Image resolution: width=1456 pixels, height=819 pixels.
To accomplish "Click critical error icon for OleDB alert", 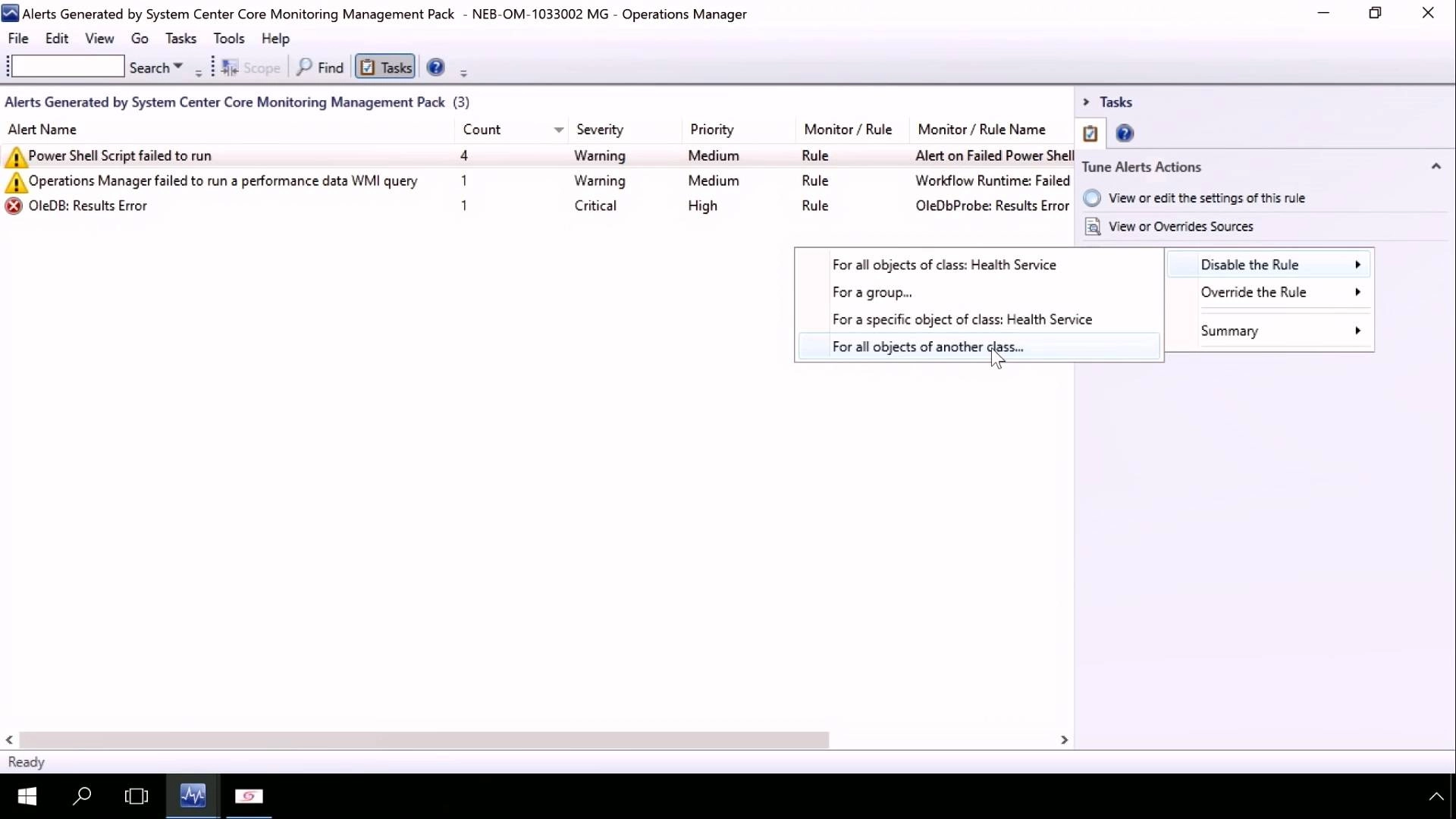I will (x=14, y=206).
